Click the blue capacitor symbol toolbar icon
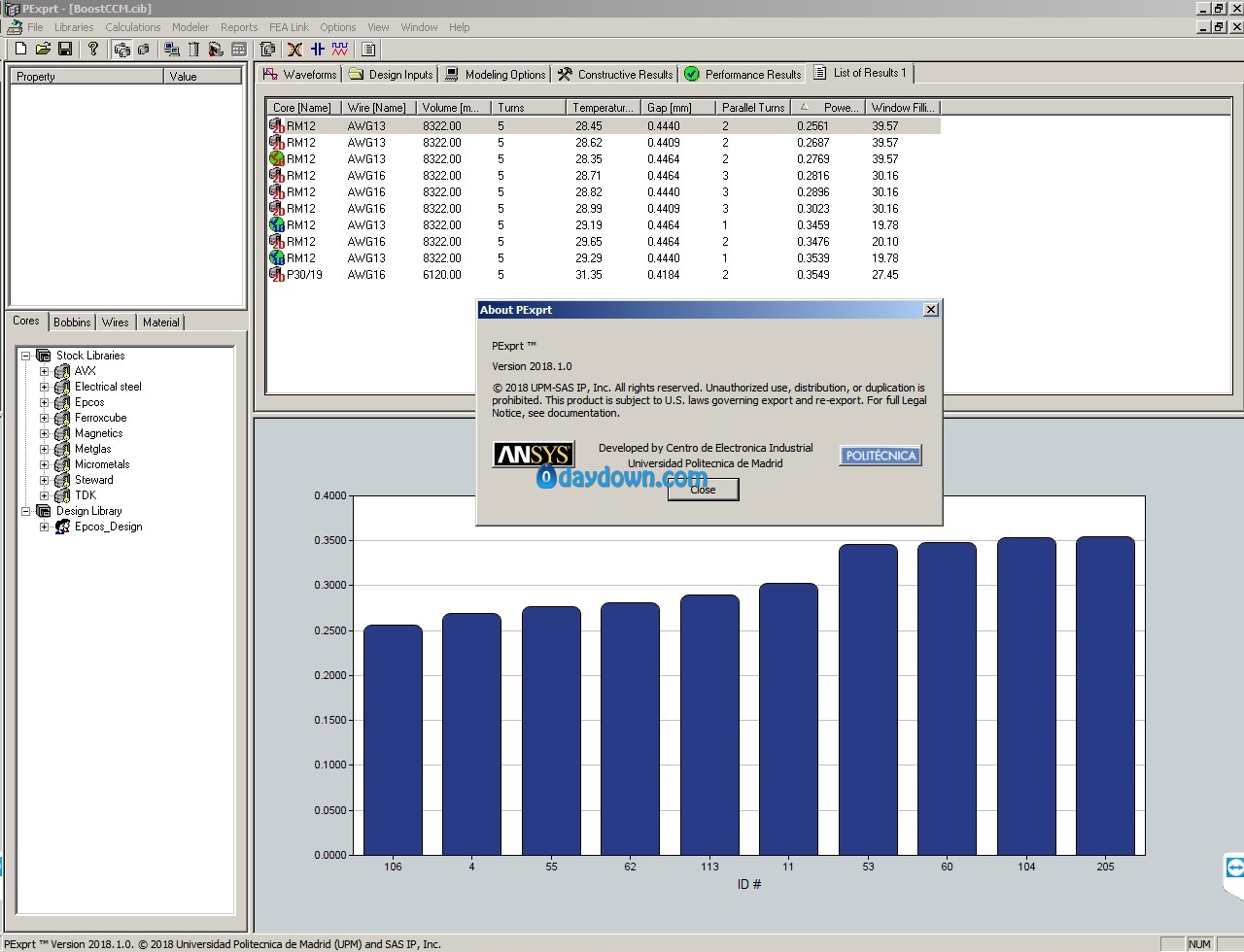This screenshot has width=1244, height=952. (317, 49)
